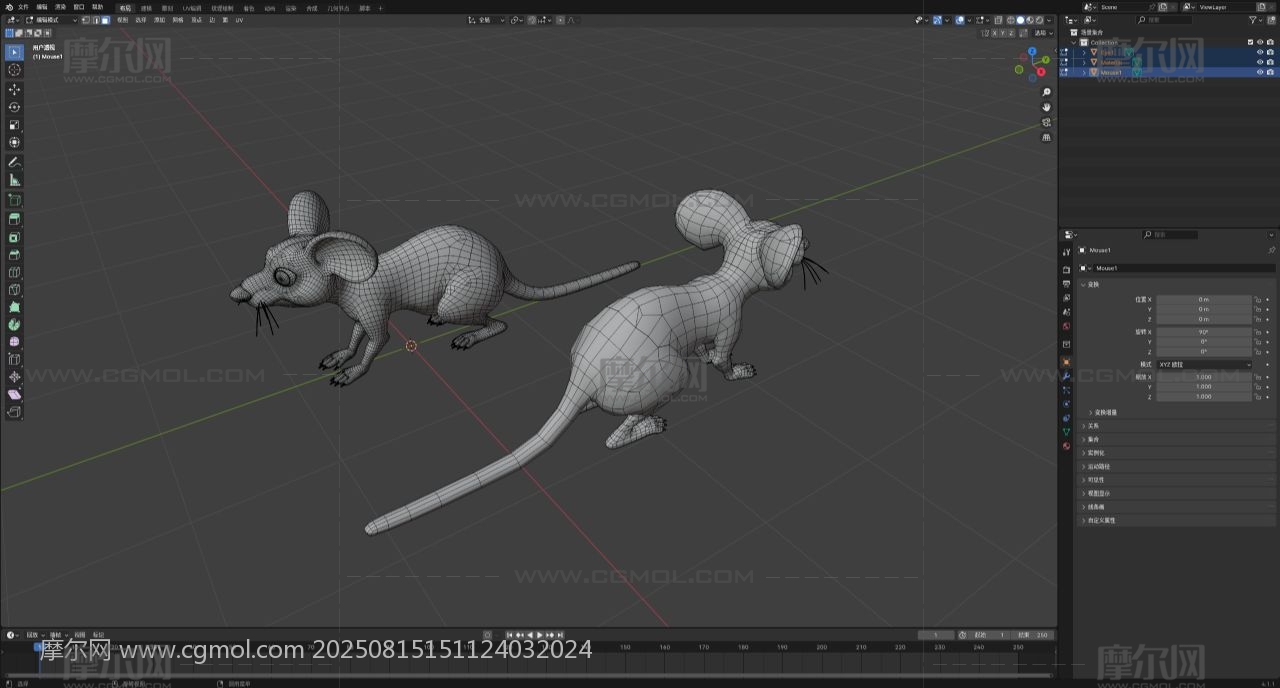Pick the Measure tool
The image size is (1280, 688).
click(14, 180)
